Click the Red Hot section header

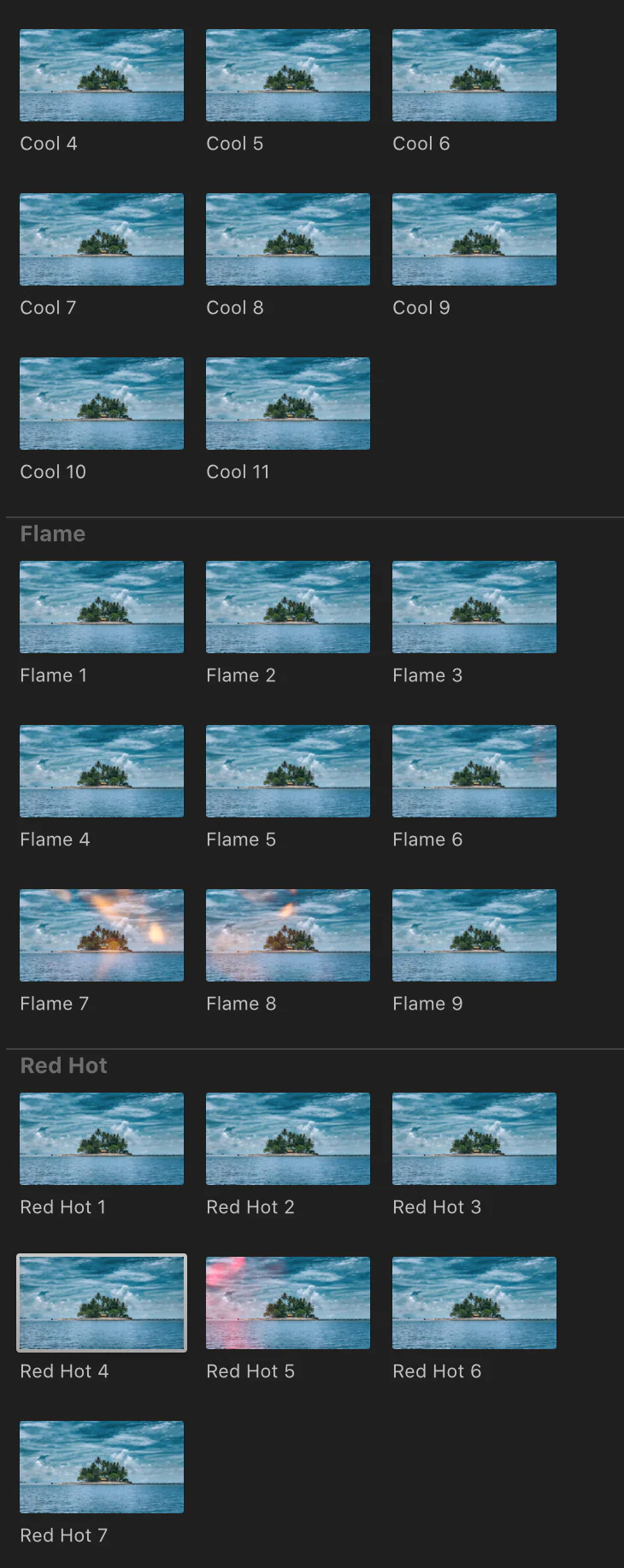click(x=64, y=1066)
